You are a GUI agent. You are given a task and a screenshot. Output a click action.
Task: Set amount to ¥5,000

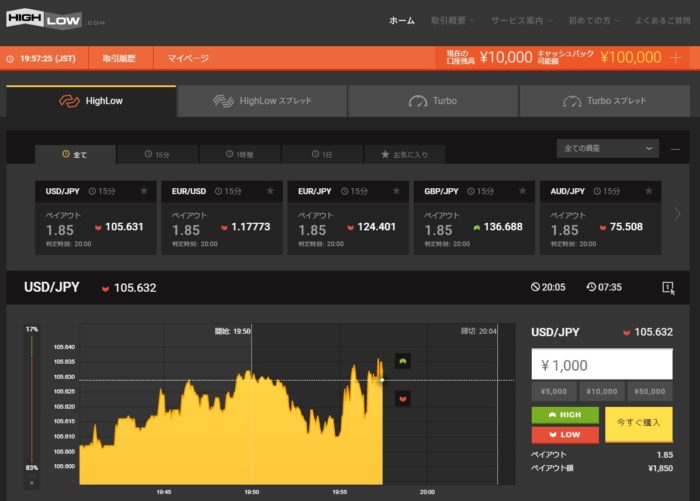point(554,392)
